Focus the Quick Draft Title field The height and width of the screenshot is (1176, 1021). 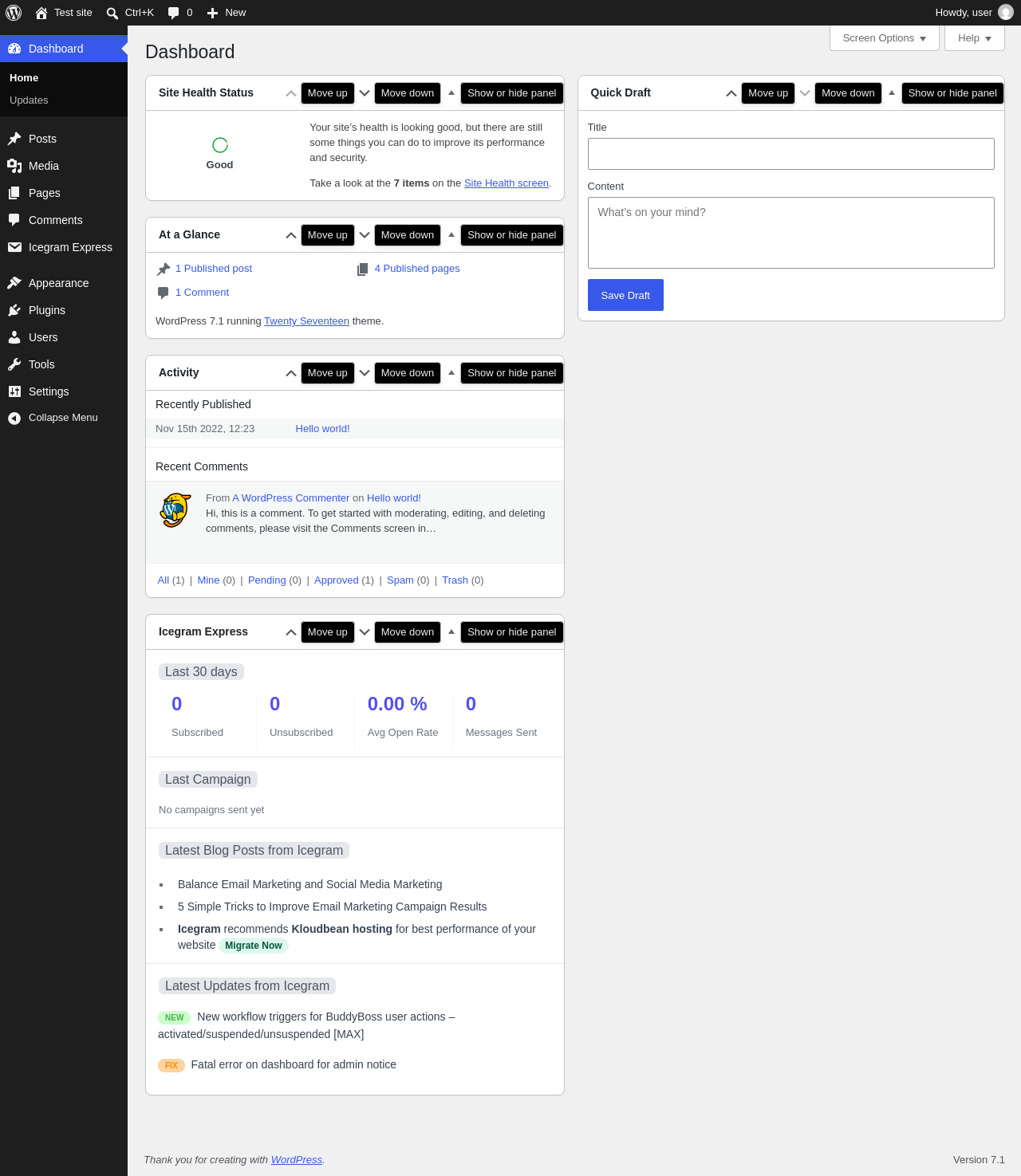tap(791, 154)
